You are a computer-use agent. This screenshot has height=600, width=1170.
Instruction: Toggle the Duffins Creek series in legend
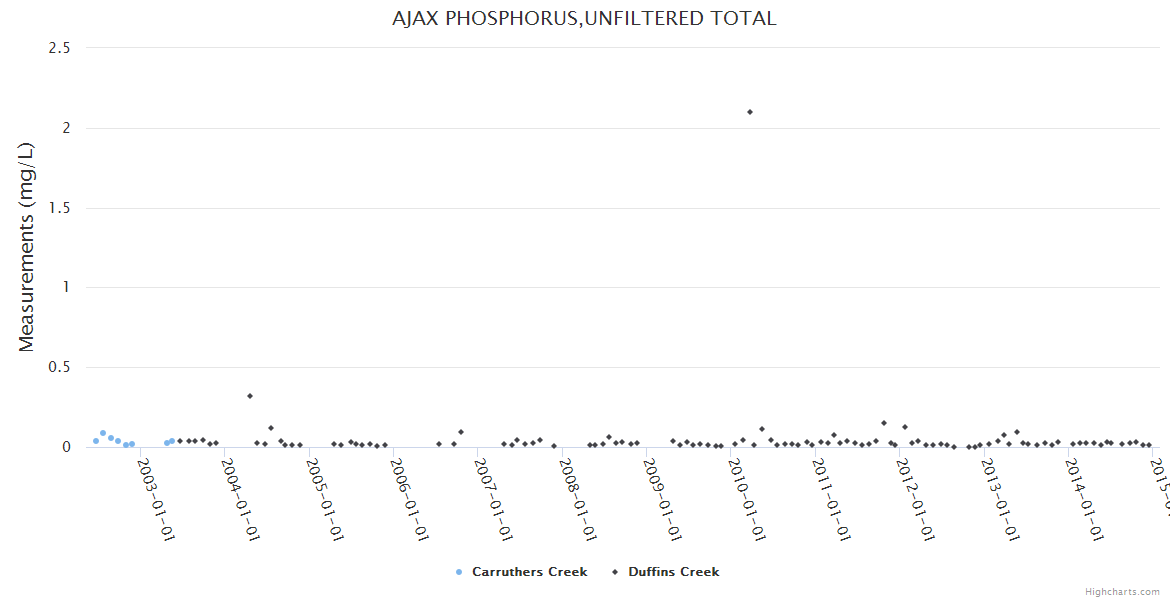coord(673,572)
